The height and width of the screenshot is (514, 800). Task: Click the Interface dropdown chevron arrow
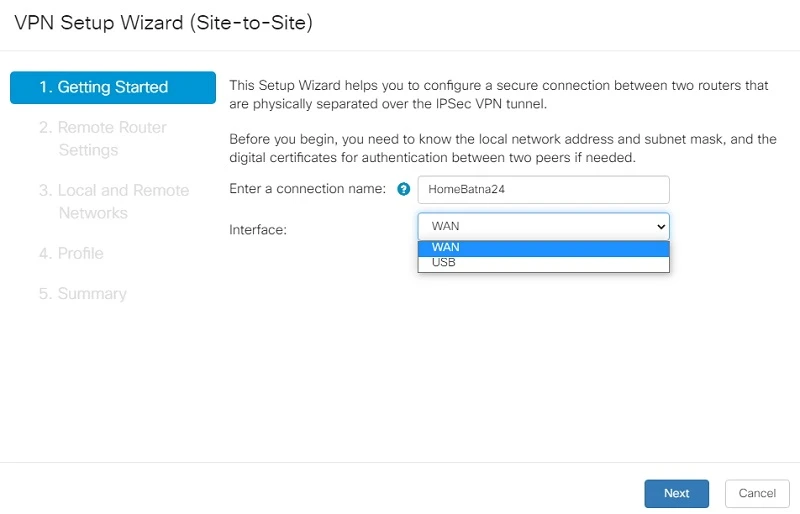click(661, 226)
